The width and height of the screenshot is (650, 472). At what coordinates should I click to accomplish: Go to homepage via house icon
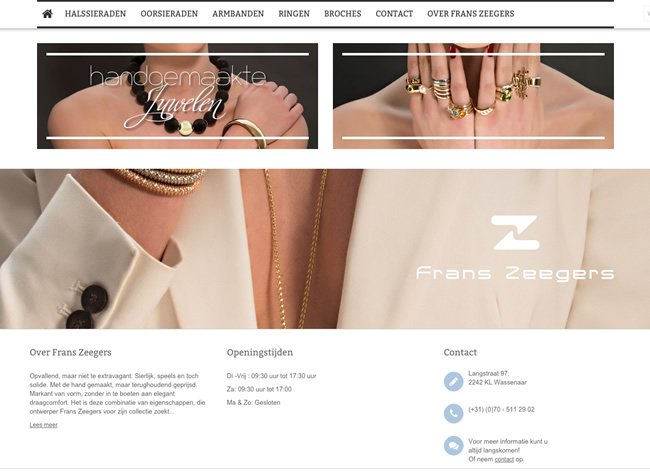pyautogui.click(x=48, y=14)
